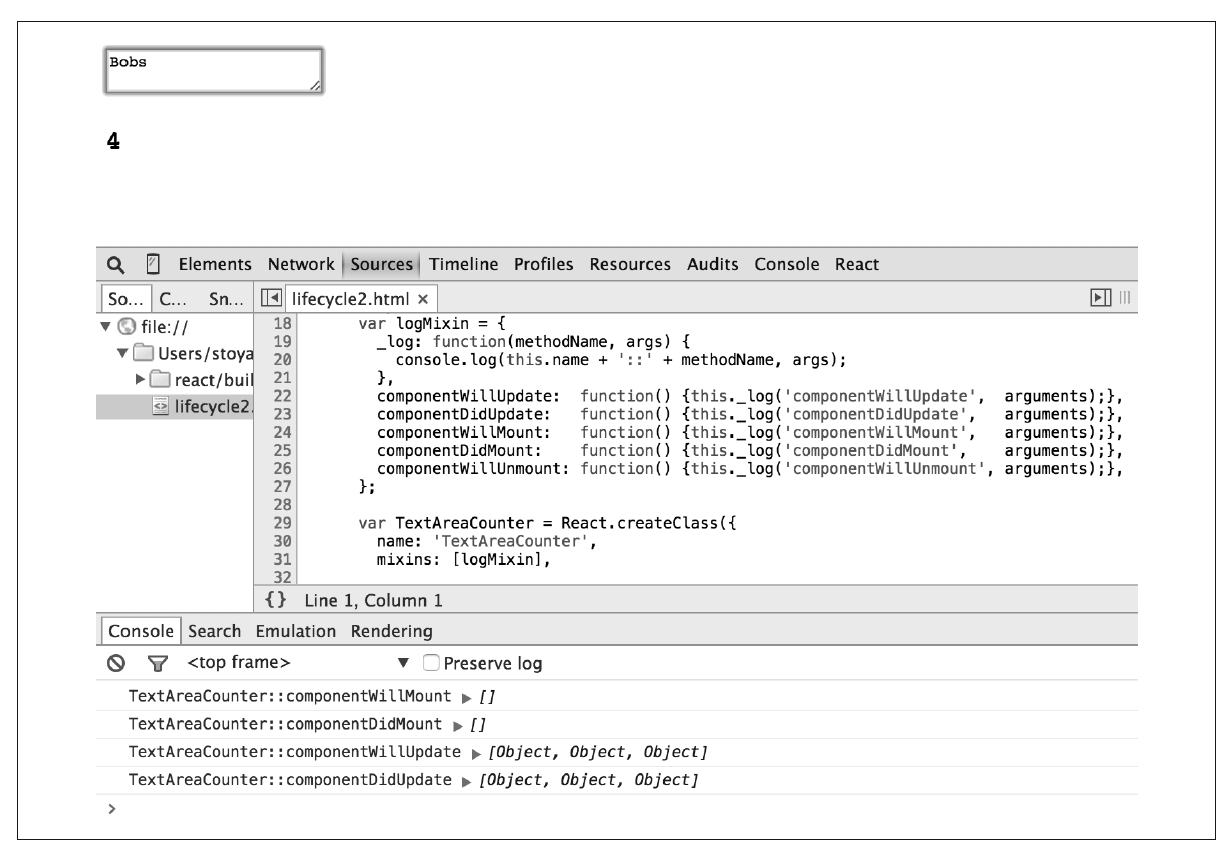Expand componentWillUpdate Object array arrow

point(467,752)
